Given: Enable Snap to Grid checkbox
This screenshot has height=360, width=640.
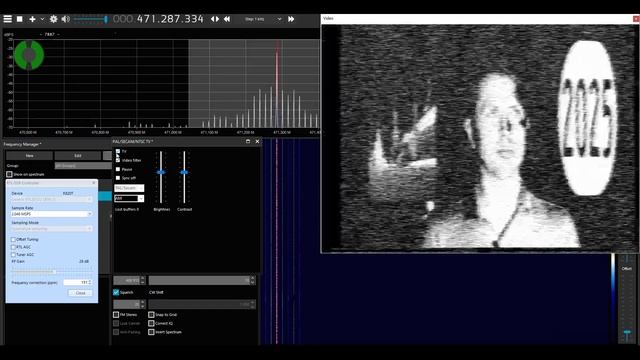Looking at the screenshot, I should (151, 315).
